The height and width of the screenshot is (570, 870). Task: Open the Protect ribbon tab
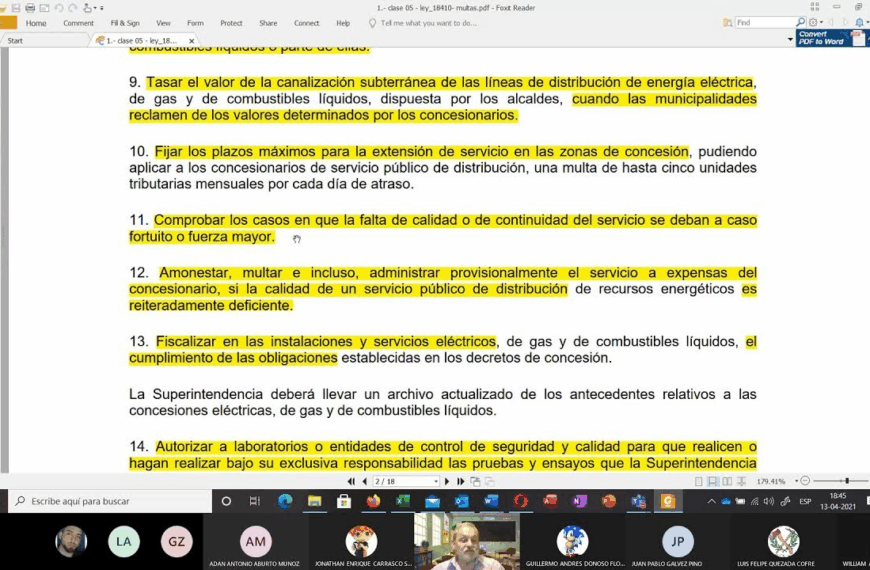tap(231, 23)
